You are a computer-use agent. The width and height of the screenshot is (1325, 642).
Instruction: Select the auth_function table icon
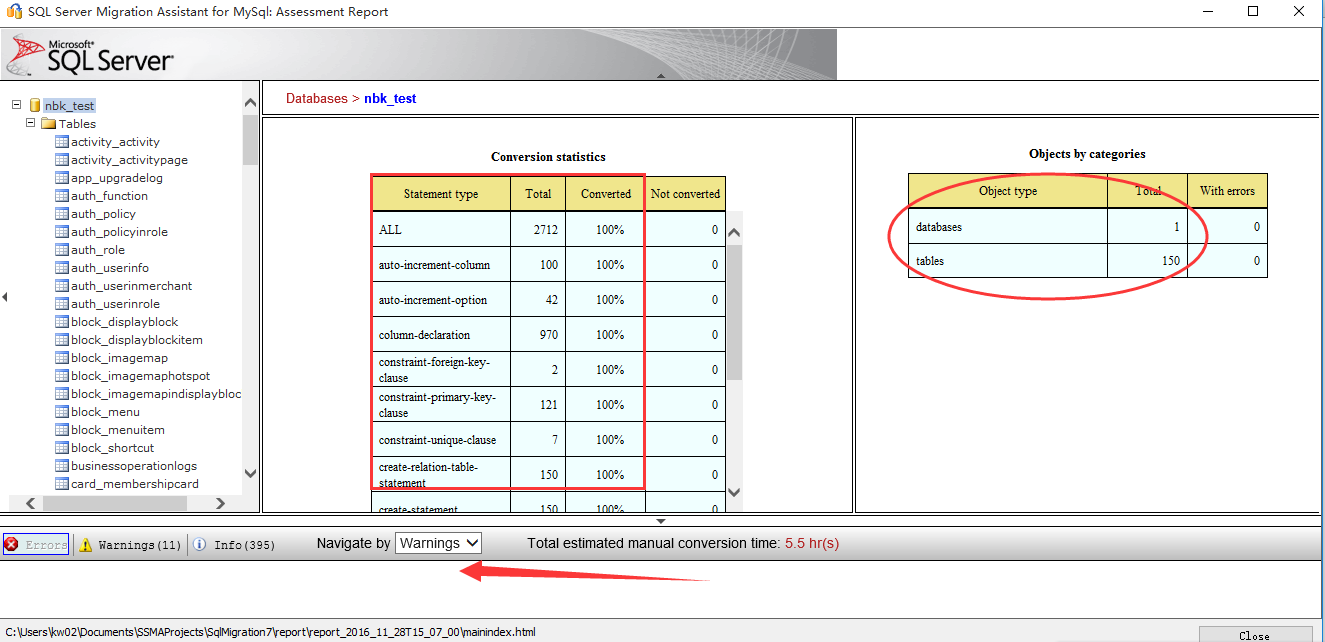point(62,195)
